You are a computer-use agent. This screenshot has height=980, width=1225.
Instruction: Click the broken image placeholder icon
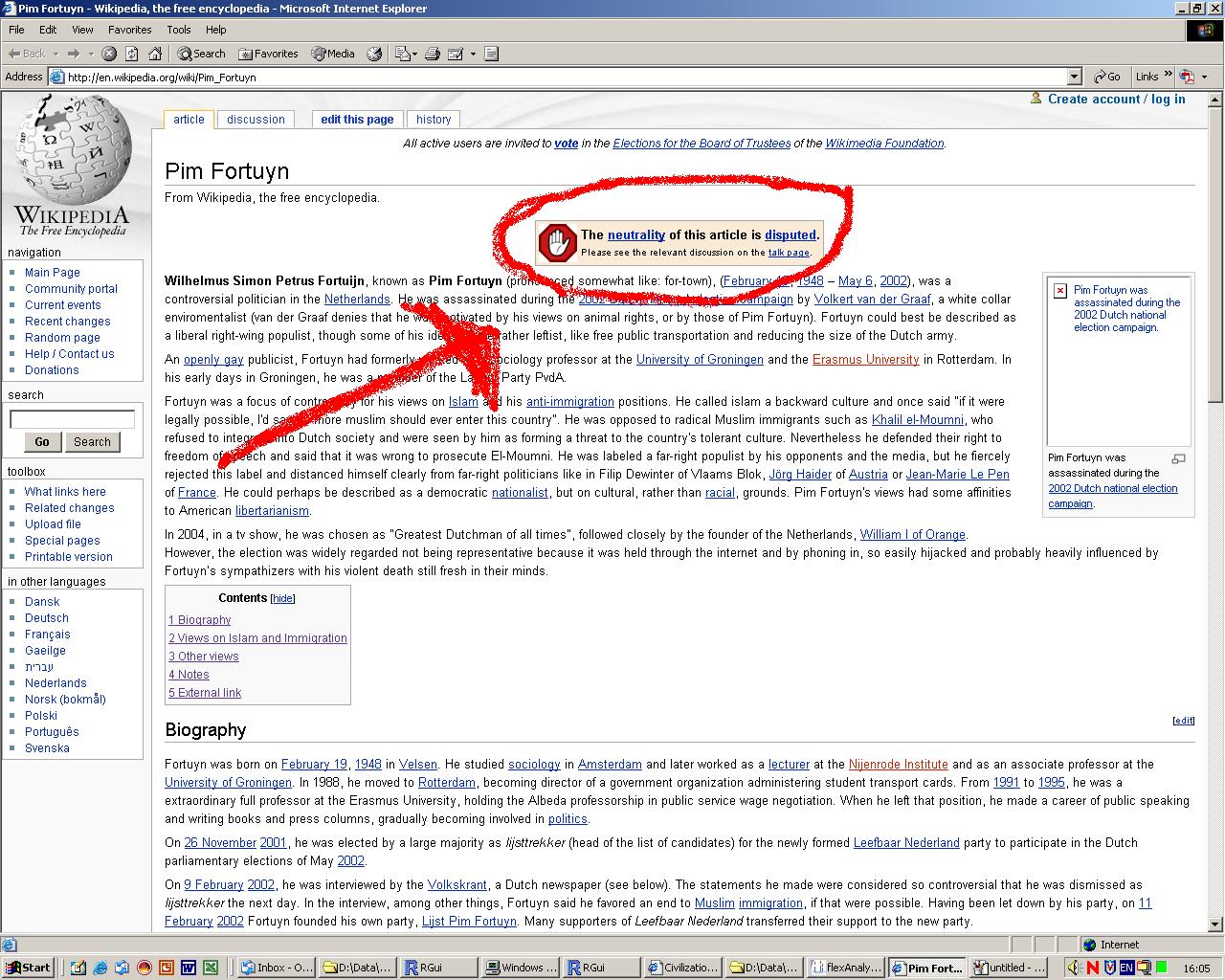[1060, 291]
